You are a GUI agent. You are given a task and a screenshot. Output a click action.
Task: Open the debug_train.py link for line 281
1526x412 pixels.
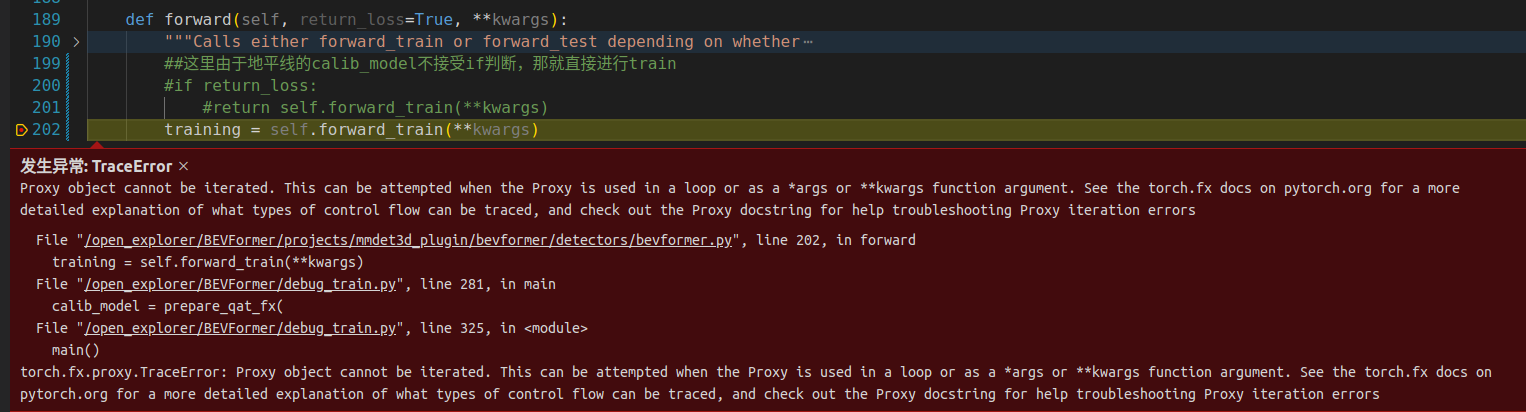241,284
